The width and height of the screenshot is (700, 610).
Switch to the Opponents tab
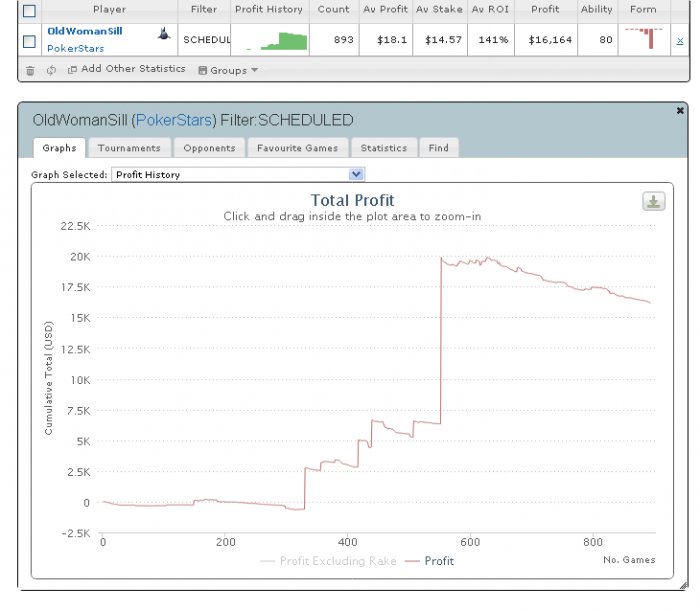[x=209, y=148]
